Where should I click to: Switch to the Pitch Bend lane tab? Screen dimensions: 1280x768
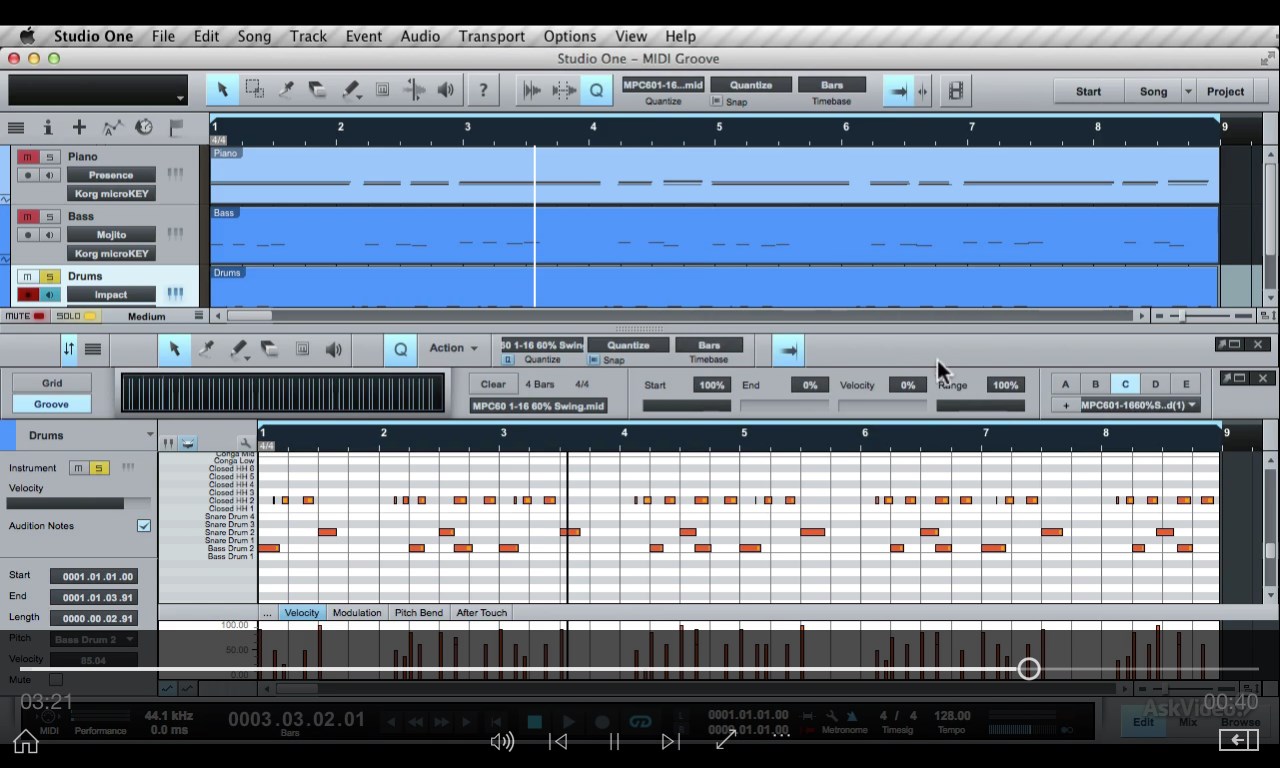point(418,613)
